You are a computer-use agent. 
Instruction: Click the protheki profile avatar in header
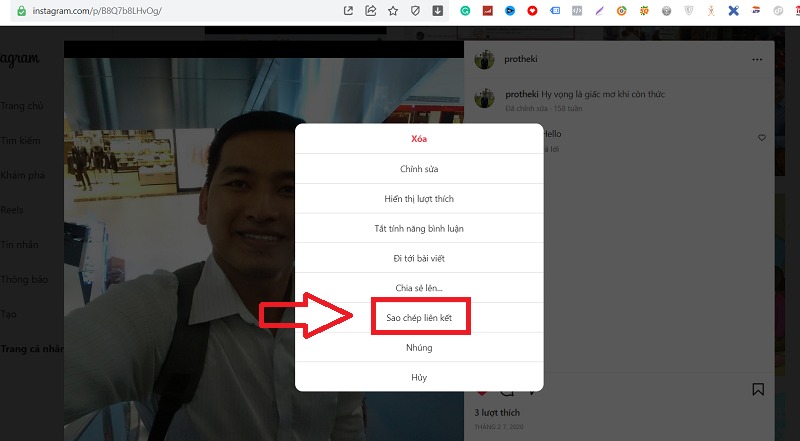click(485, 60)
